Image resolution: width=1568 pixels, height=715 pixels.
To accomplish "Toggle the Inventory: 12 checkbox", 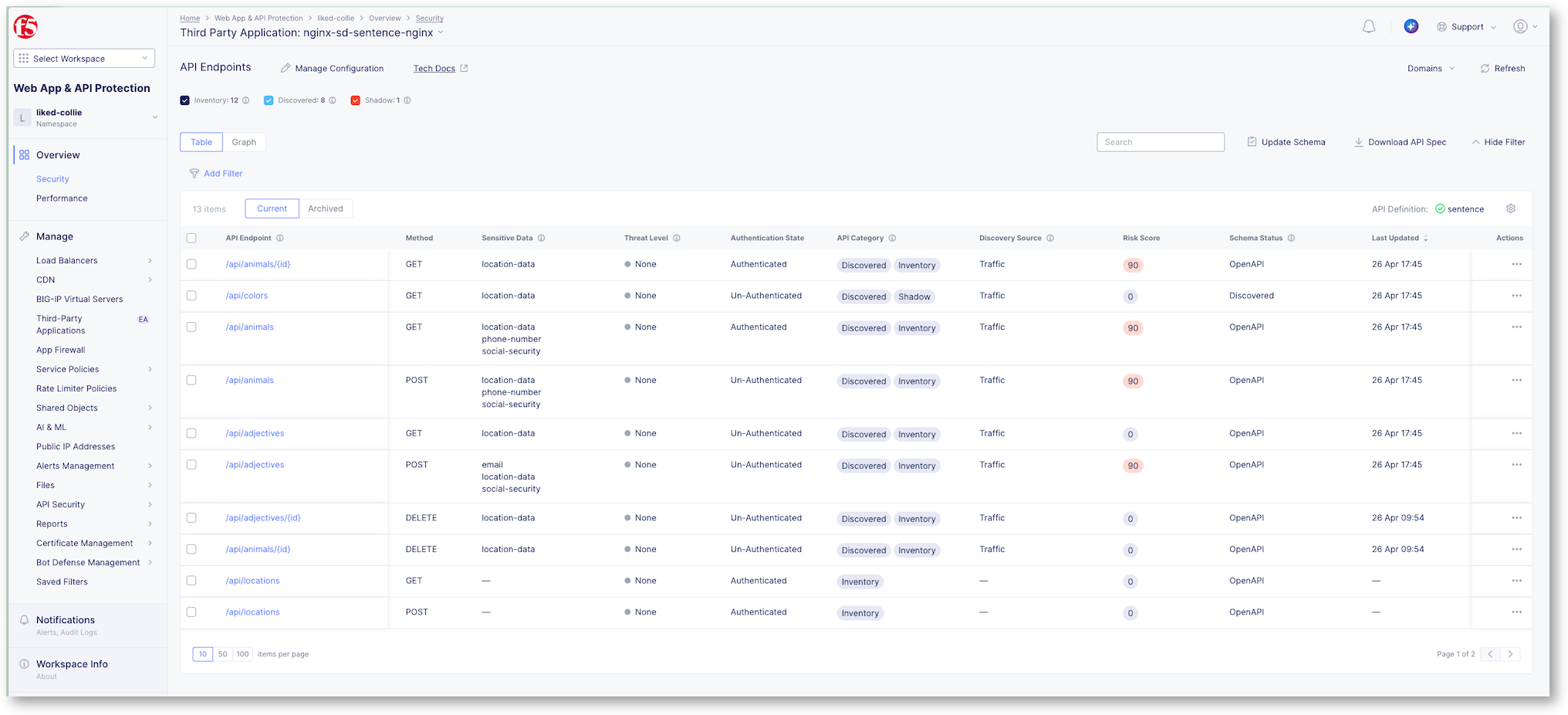I will 184,100.
